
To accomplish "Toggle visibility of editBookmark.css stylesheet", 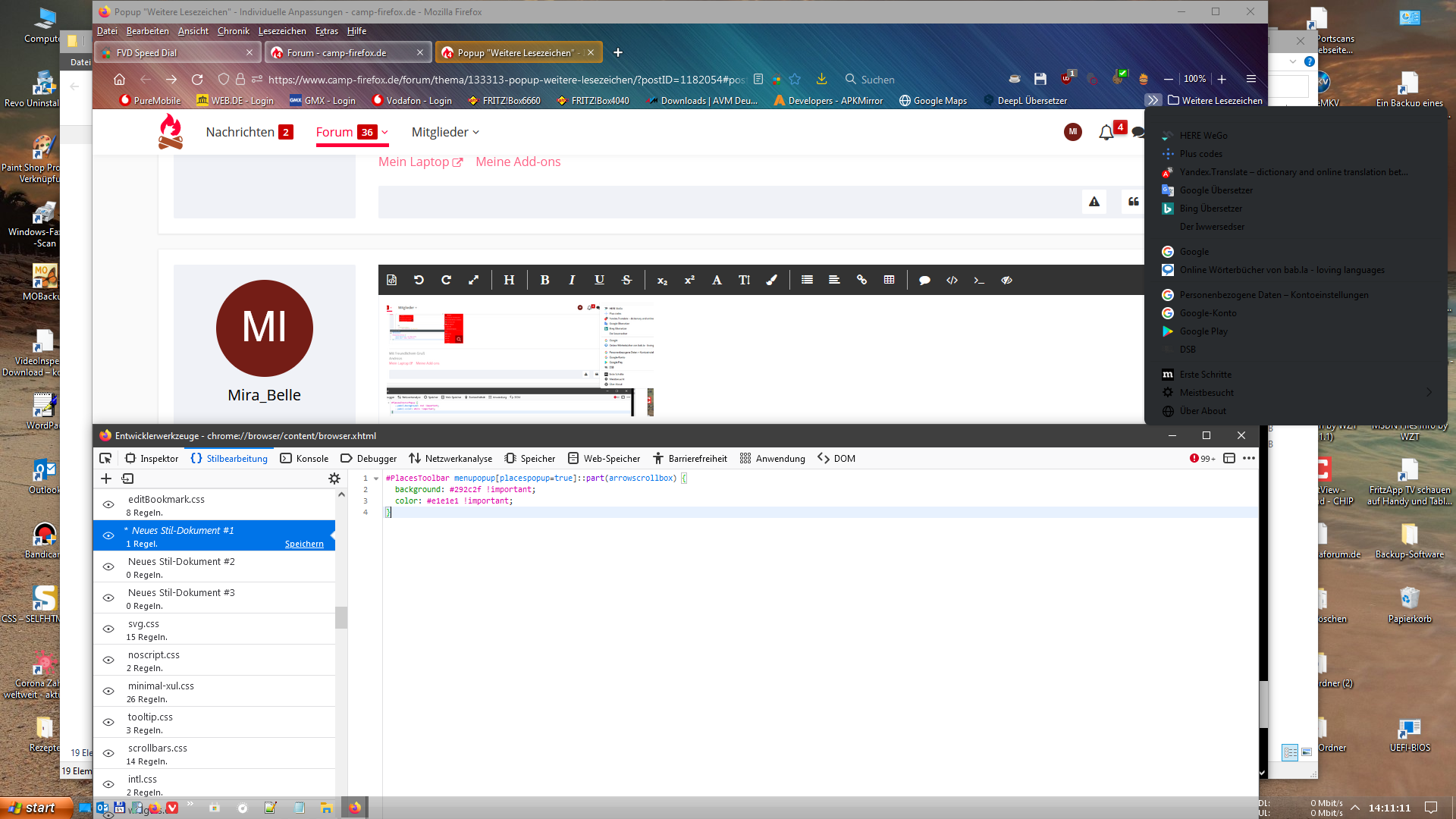I will 108,504.
